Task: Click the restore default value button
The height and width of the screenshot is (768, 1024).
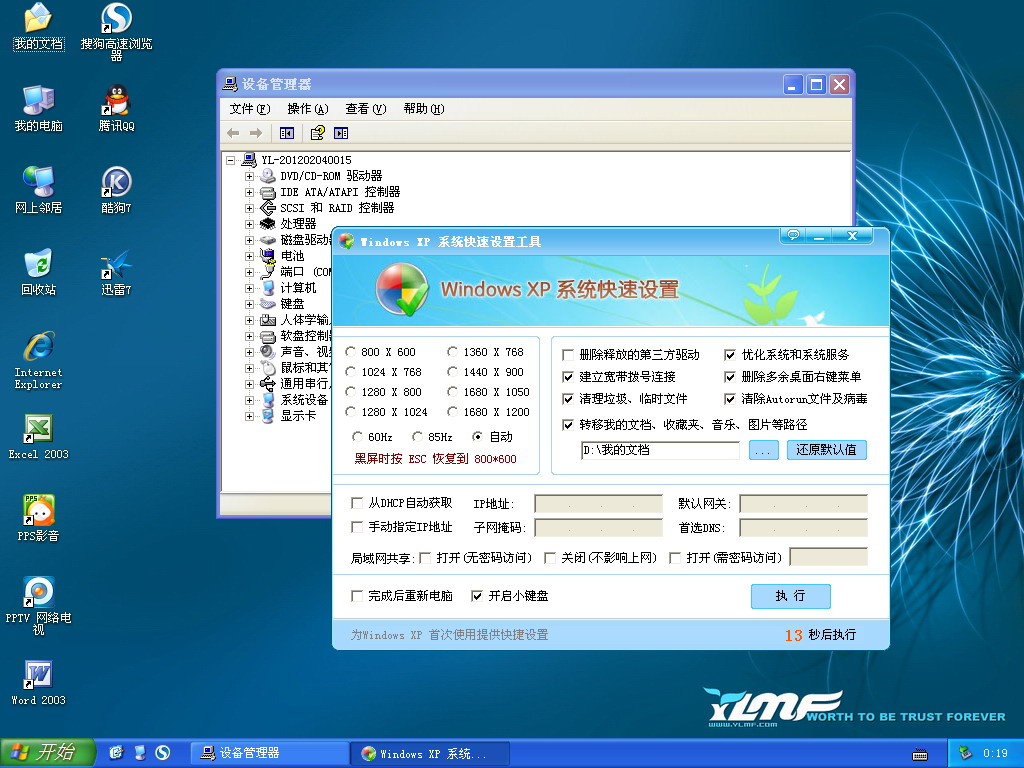Action: pyautogui.click(x=826, y=450)
